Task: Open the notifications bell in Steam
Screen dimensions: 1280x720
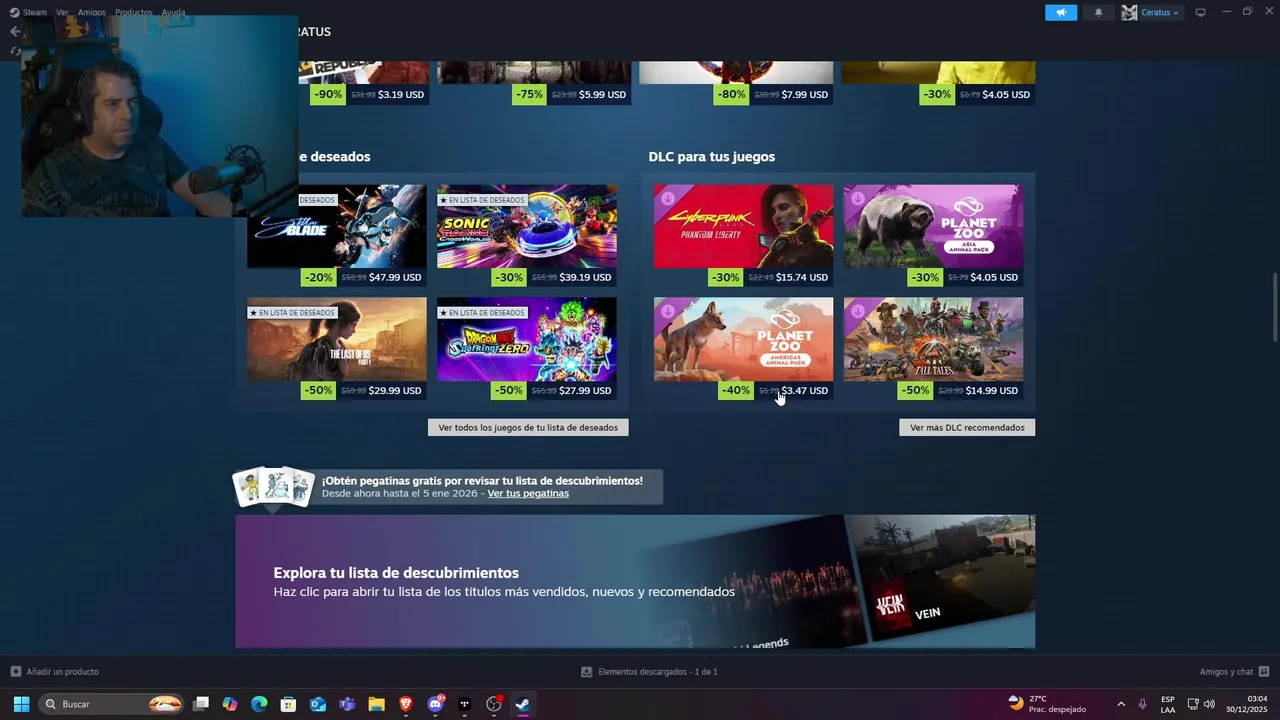Action: click(x=1099, y=12)
